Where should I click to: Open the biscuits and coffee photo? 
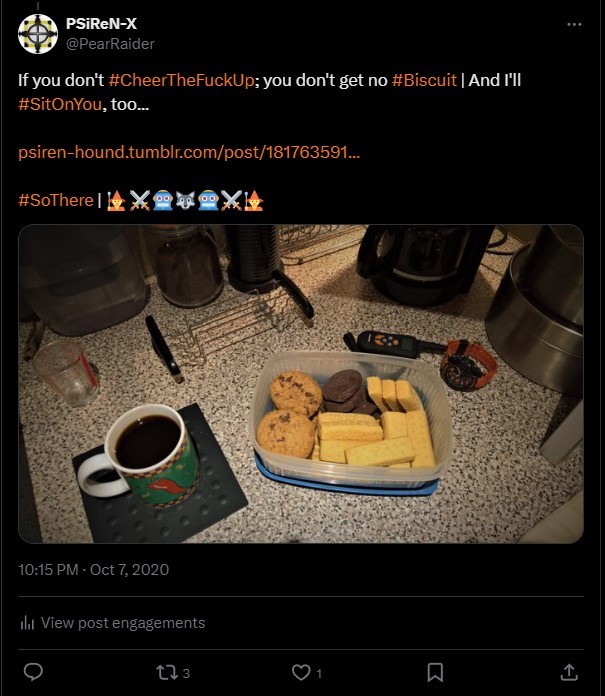click(x=301, y=384)
